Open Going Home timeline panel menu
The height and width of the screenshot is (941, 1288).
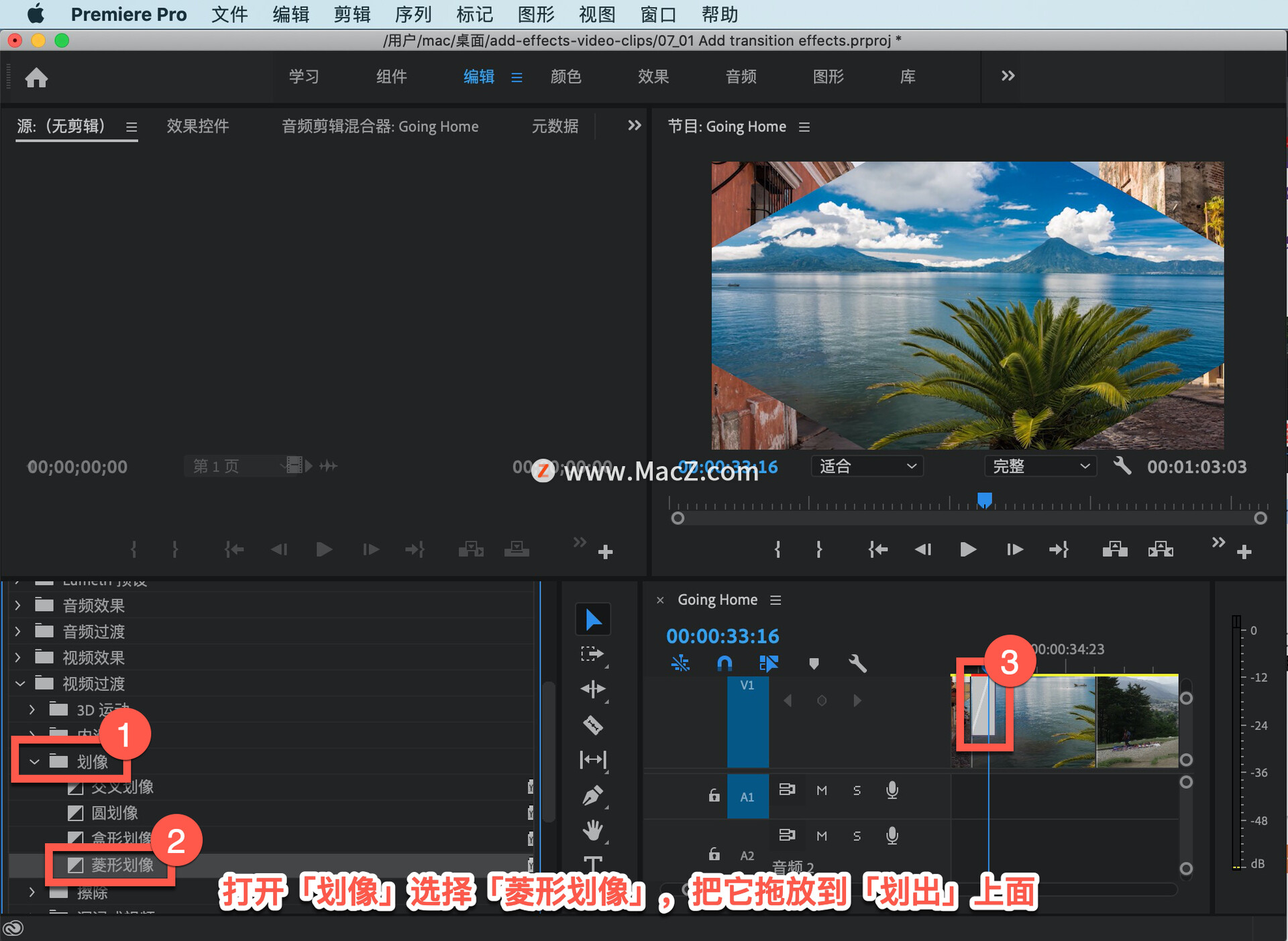click(775, 600)
